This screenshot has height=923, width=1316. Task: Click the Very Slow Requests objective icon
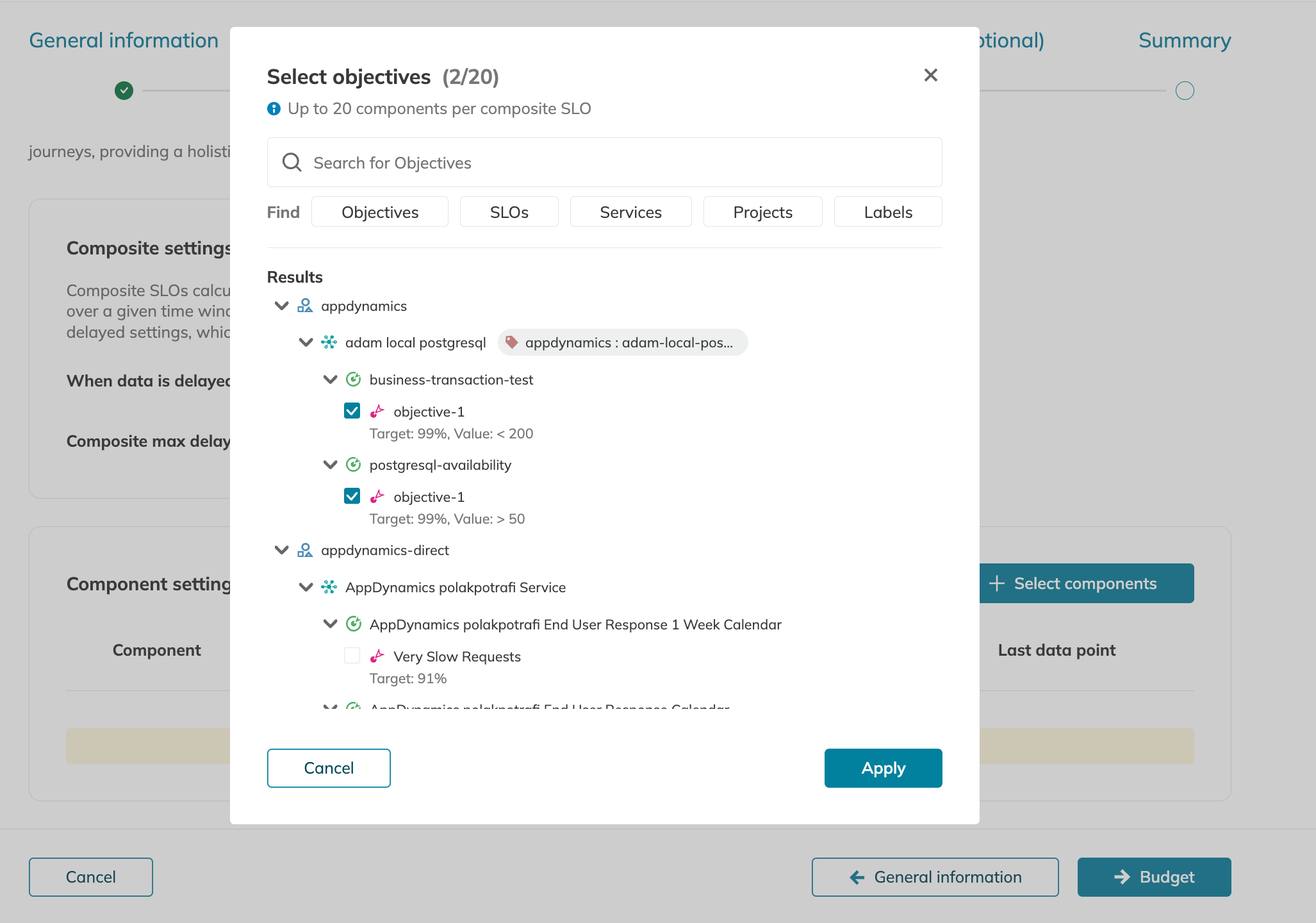(x=377, y=656)
